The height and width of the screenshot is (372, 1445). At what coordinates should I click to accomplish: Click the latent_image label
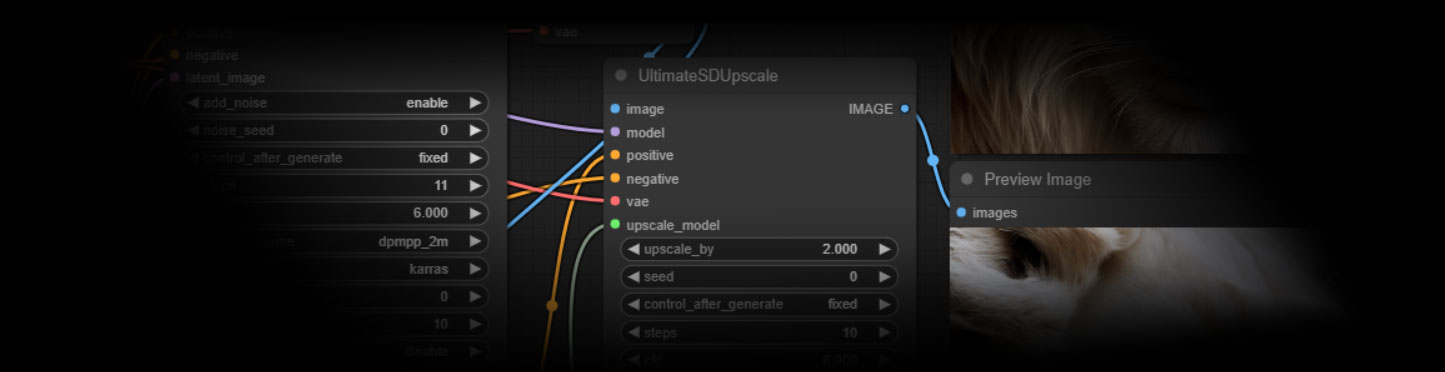point(225,78)
